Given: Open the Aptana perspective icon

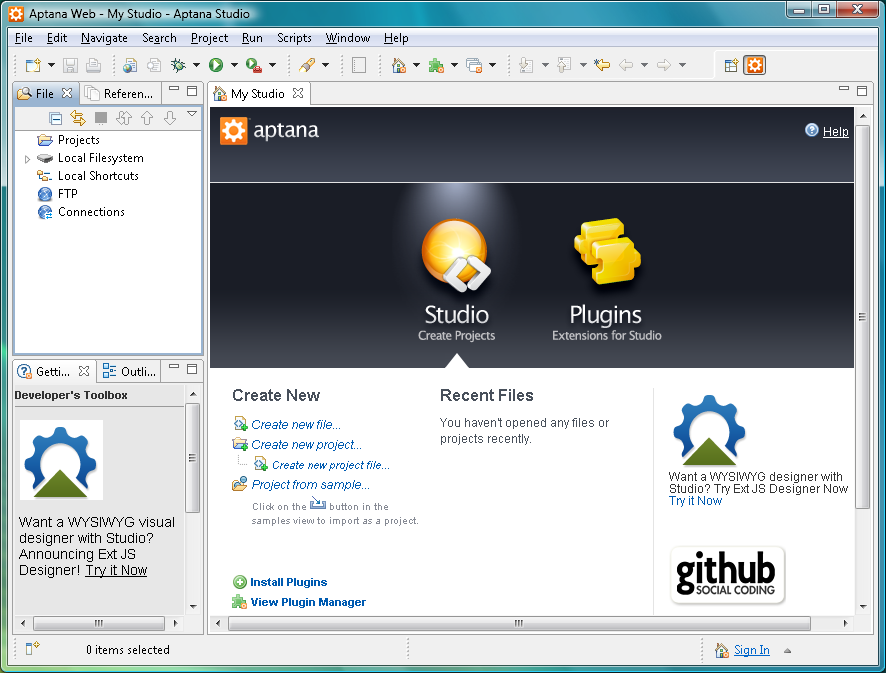Looking at the screenshot, I should [755, 65].
